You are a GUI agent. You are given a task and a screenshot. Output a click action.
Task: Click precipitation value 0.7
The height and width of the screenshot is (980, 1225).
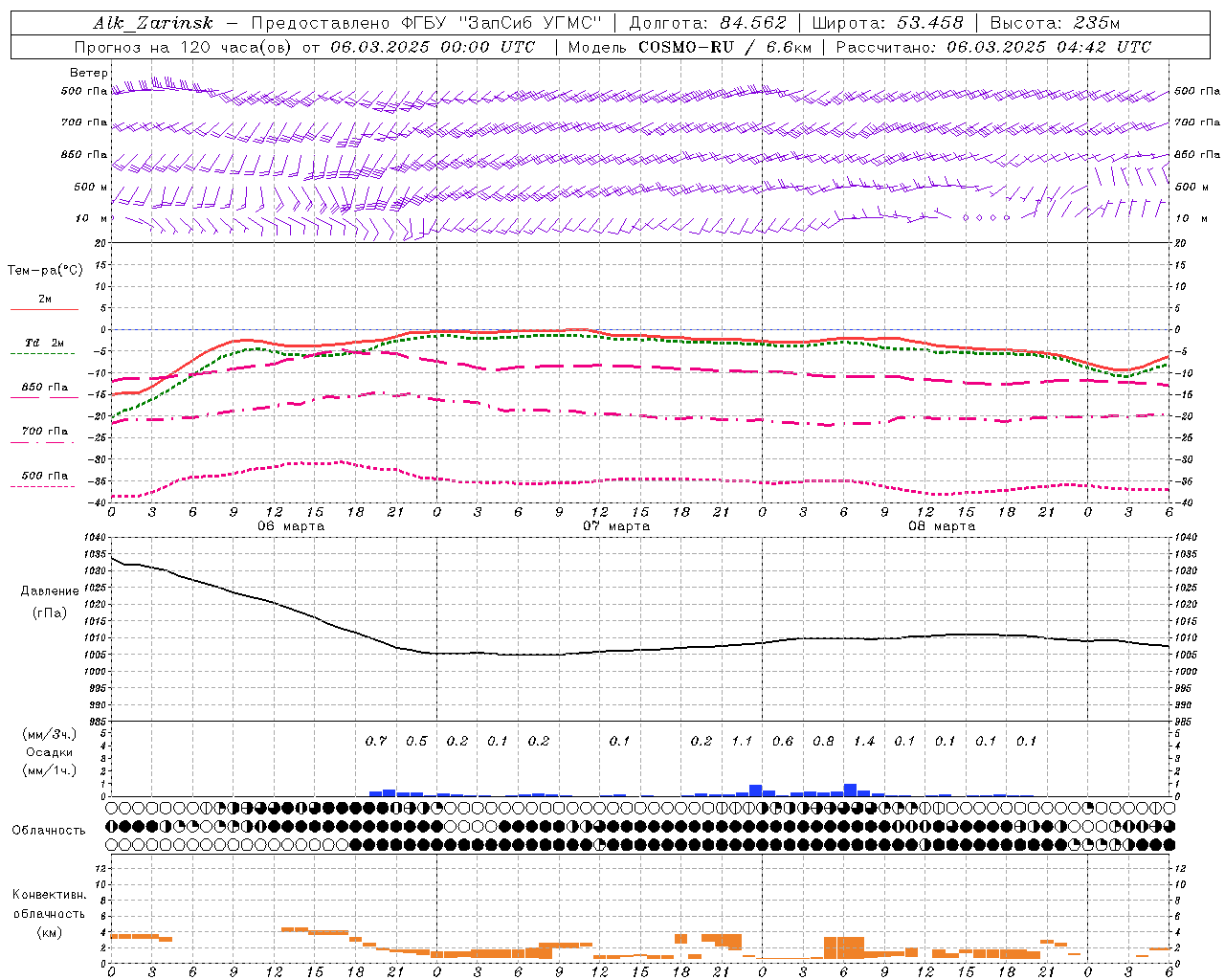click(376, 742)
